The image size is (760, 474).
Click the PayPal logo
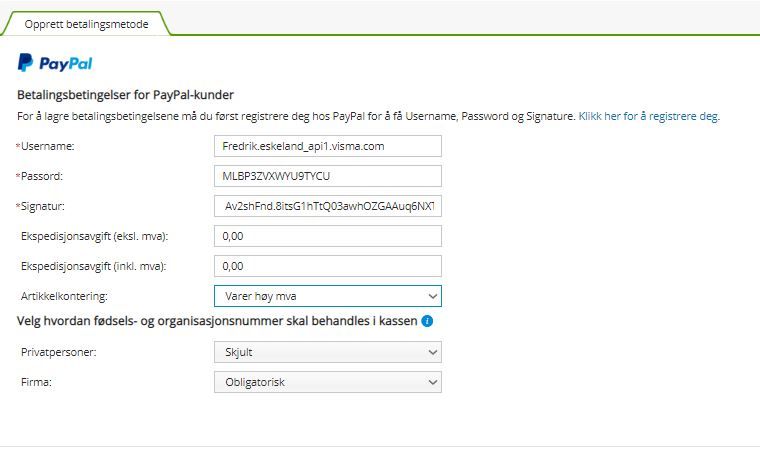pyautogui.click(x=55, y=64)
